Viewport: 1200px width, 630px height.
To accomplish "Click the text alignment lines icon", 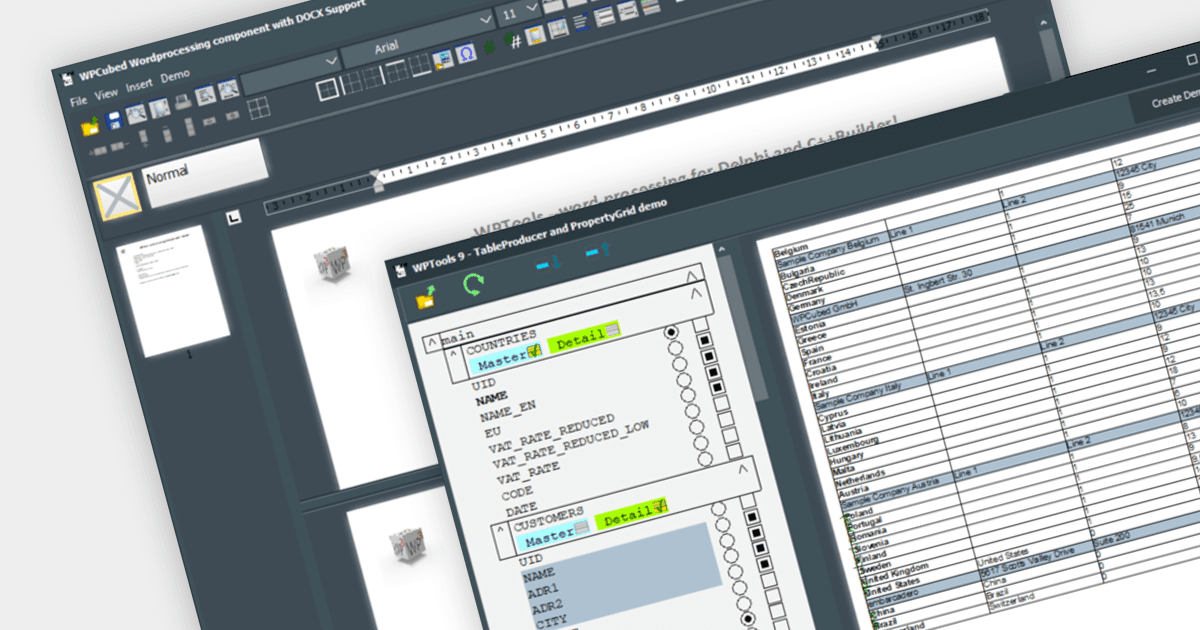I will (582, 23).
